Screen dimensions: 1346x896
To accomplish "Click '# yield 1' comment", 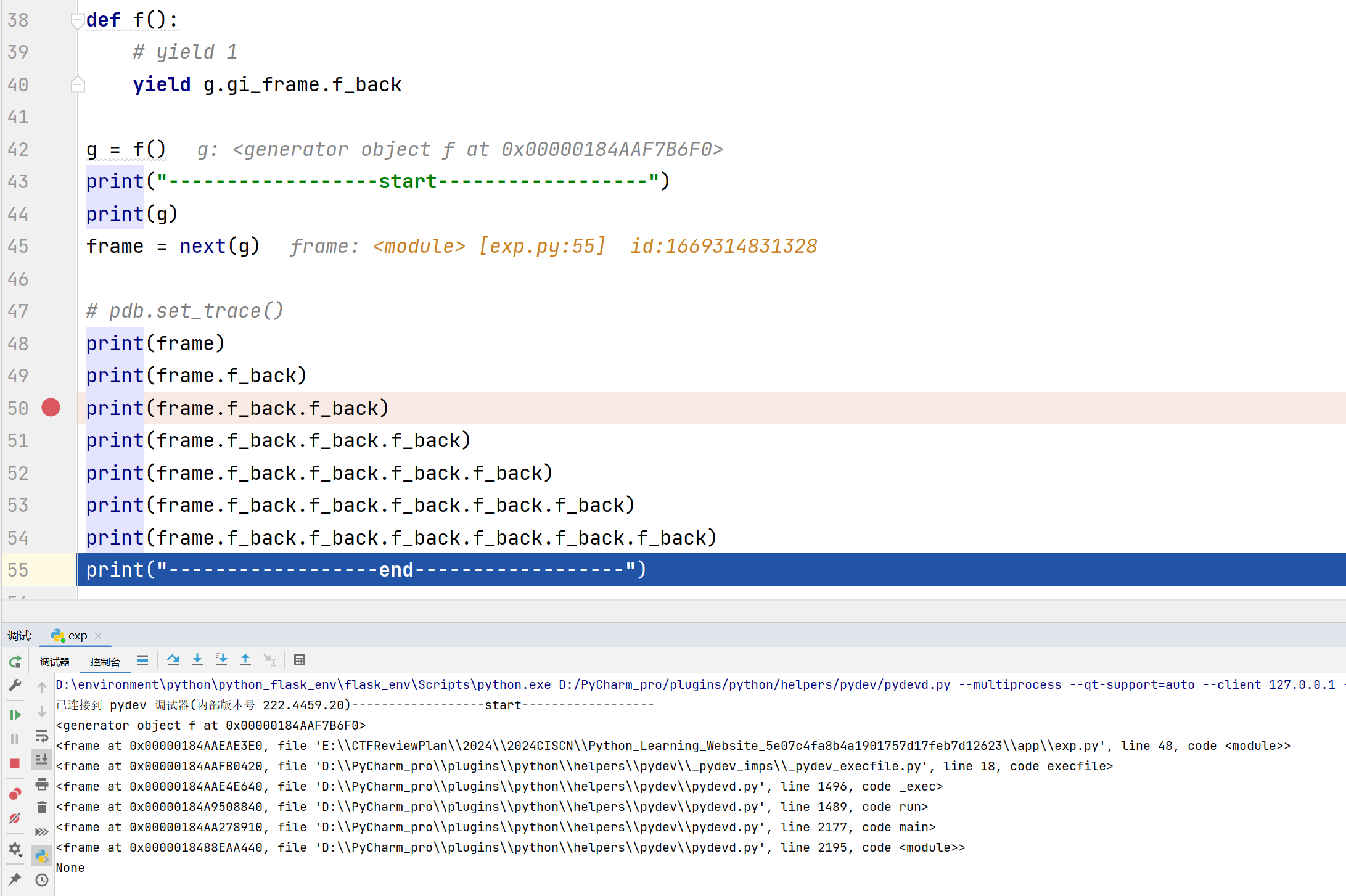I will click(185, 52).
